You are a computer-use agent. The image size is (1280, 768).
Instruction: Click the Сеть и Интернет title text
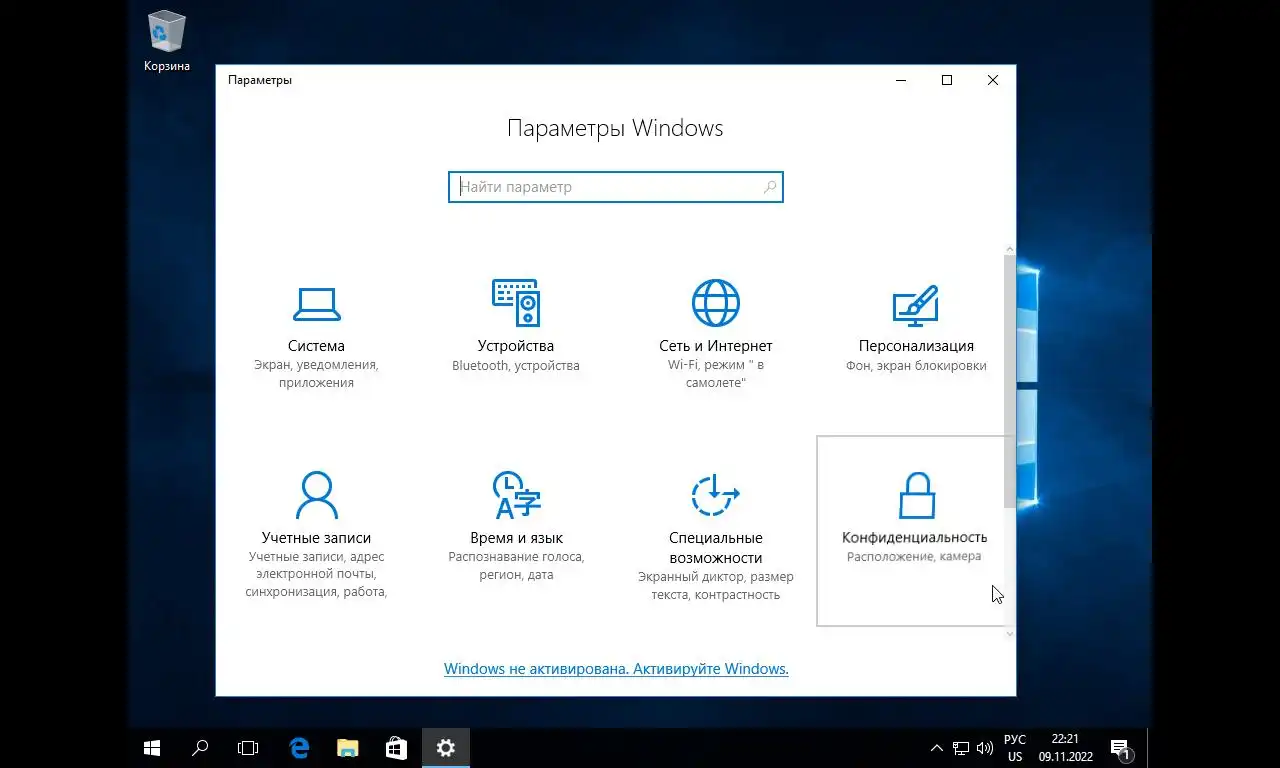point(716,346)
